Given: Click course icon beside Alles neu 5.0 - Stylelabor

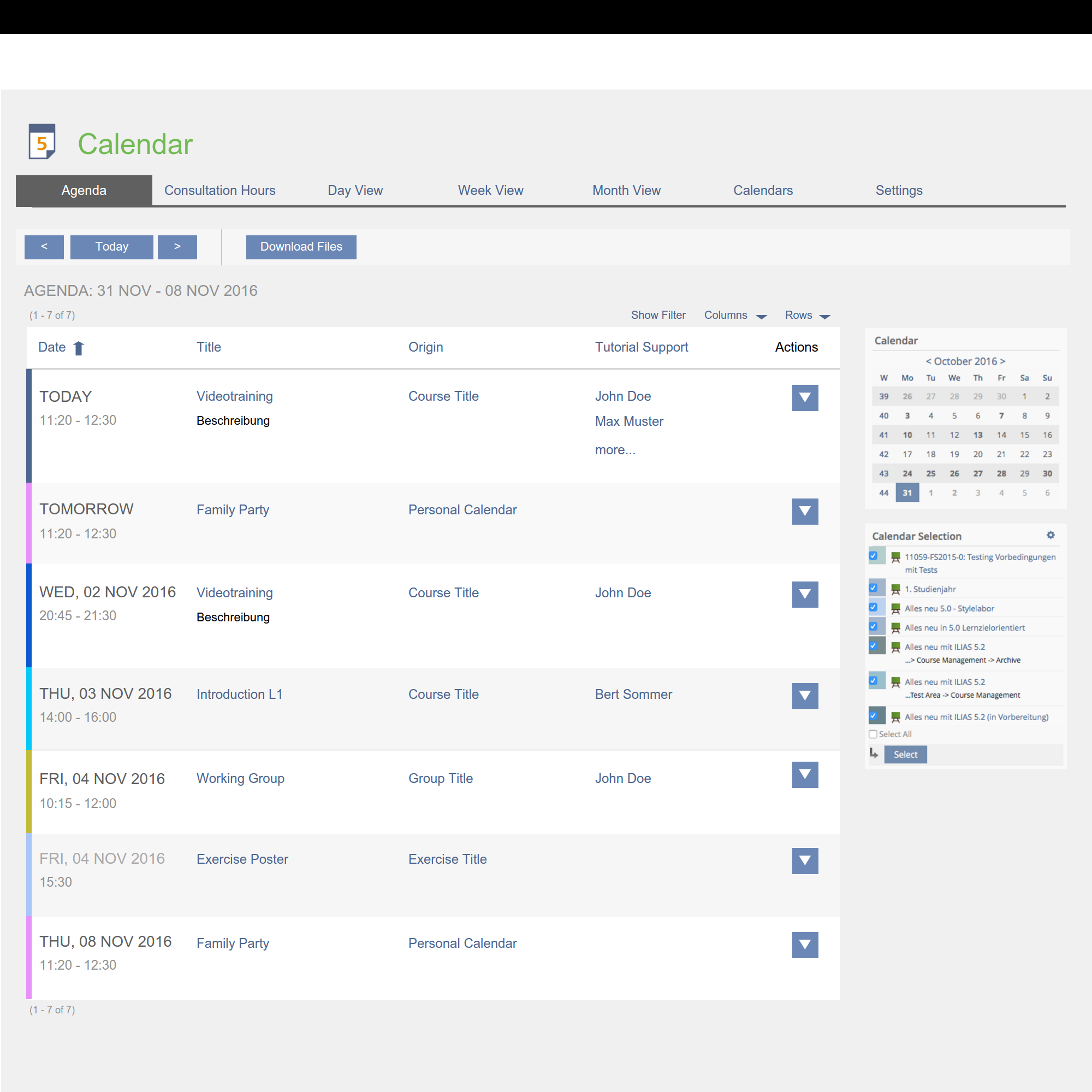Looking at the screenshot, I should (895, 609).
